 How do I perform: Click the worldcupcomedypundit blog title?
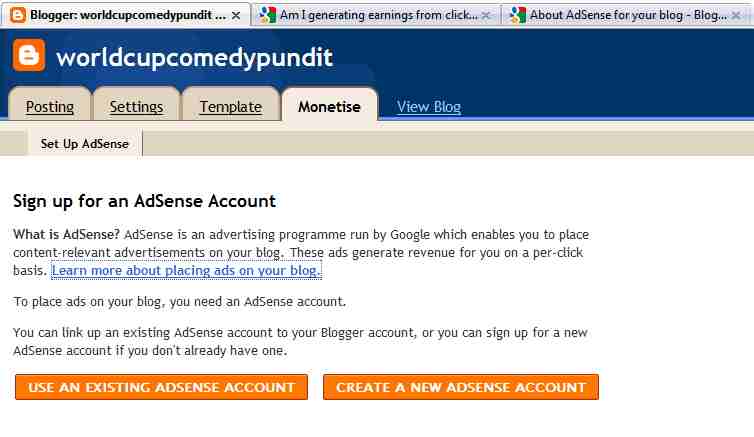click(194, 58)
